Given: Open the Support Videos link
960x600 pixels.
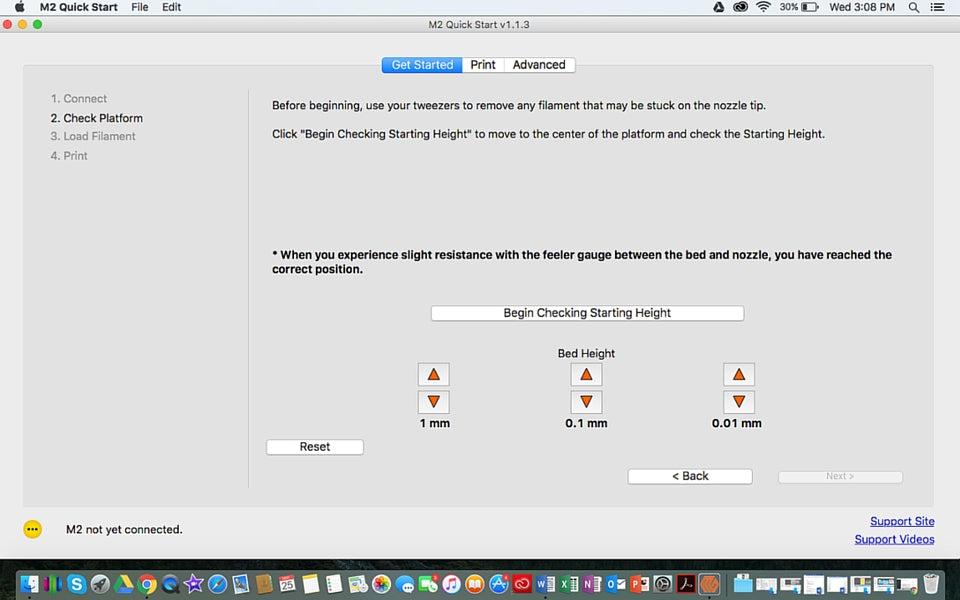Looking at the screenshot, I should (x=894, y=539).
